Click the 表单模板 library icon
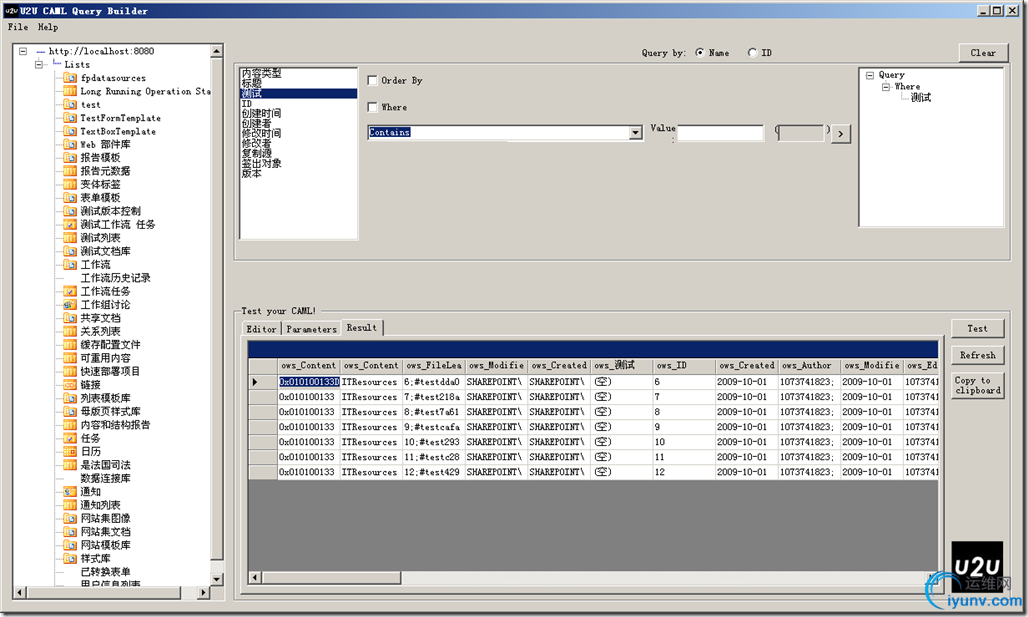The width and height of the screenshot is (1028, 617). pyautogui.click(x=70, y=197)
